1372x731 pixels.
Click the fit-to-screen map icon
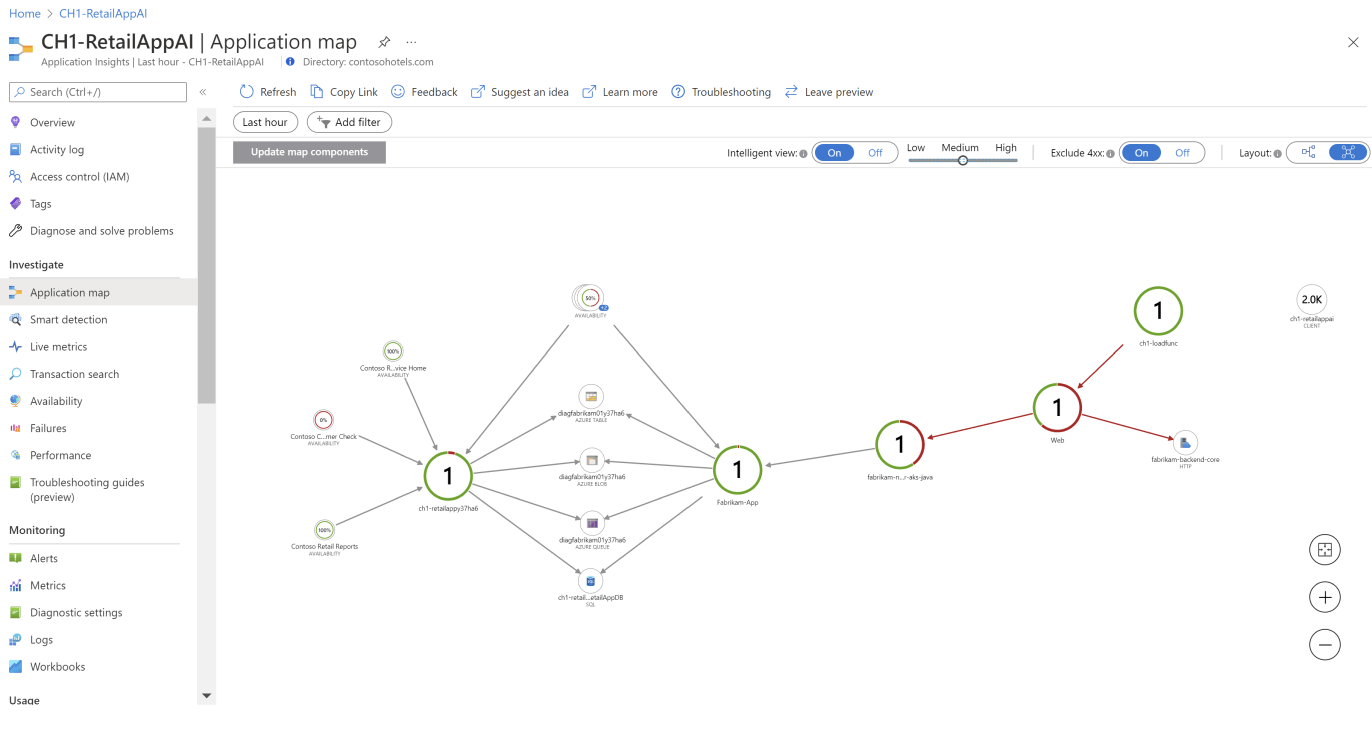[1324, 550]
